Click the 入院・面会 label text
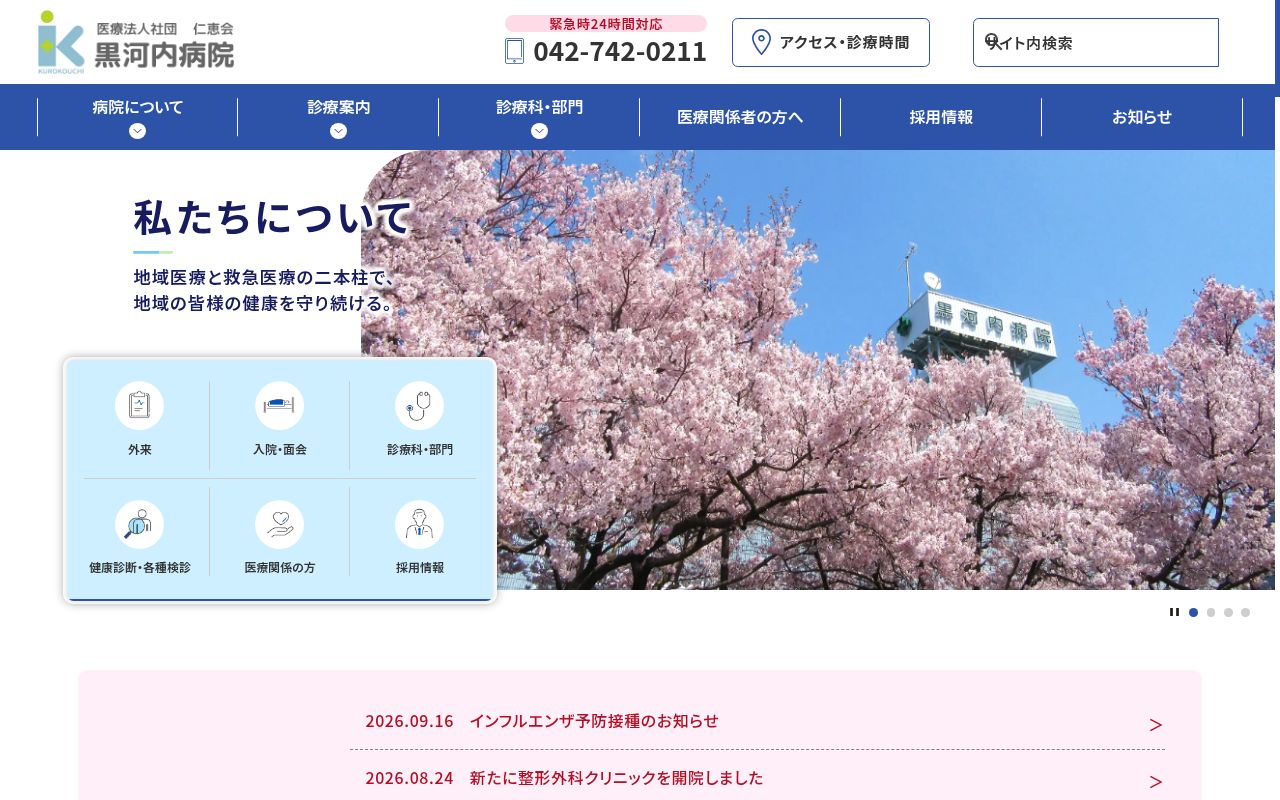1280x800 pixels. [x=279, y=450]
